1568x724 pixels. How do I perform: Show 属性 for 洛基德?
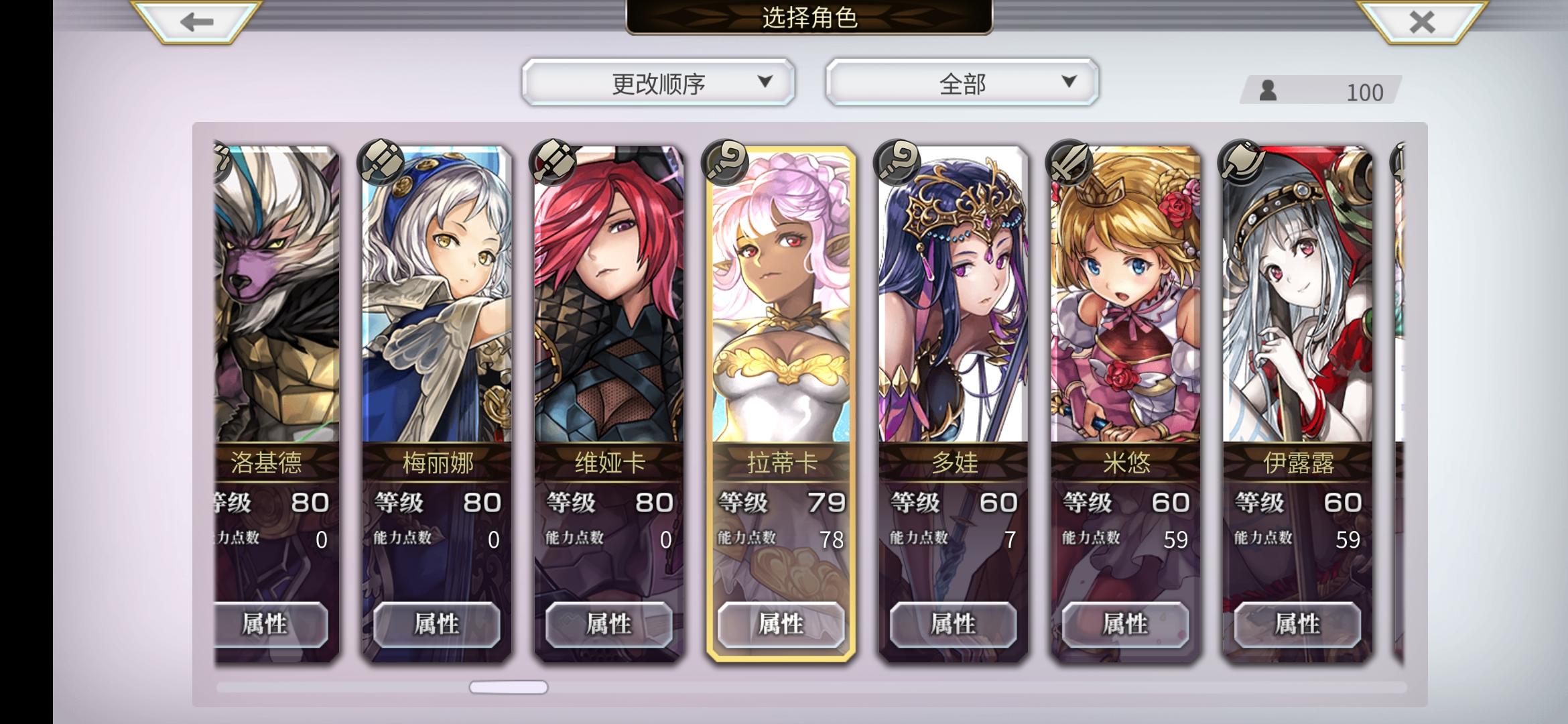click(271, 624)
